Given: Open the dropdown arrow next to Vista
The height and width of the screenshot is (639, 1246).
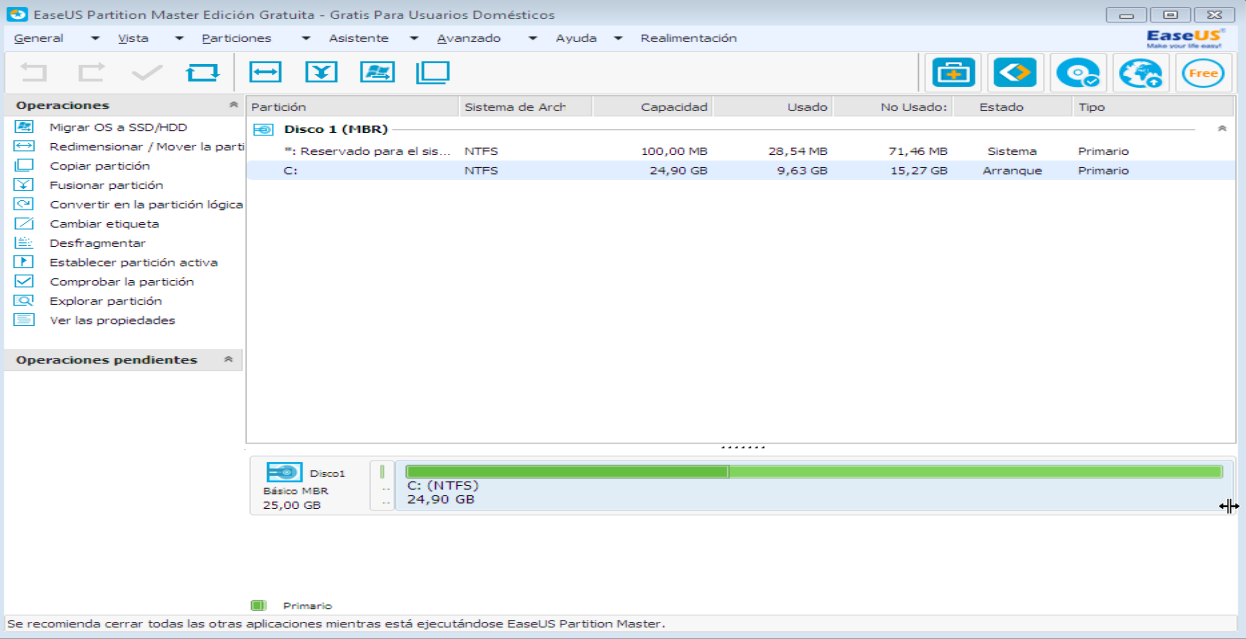Looking at the screenshot, I should click(179, 38).
